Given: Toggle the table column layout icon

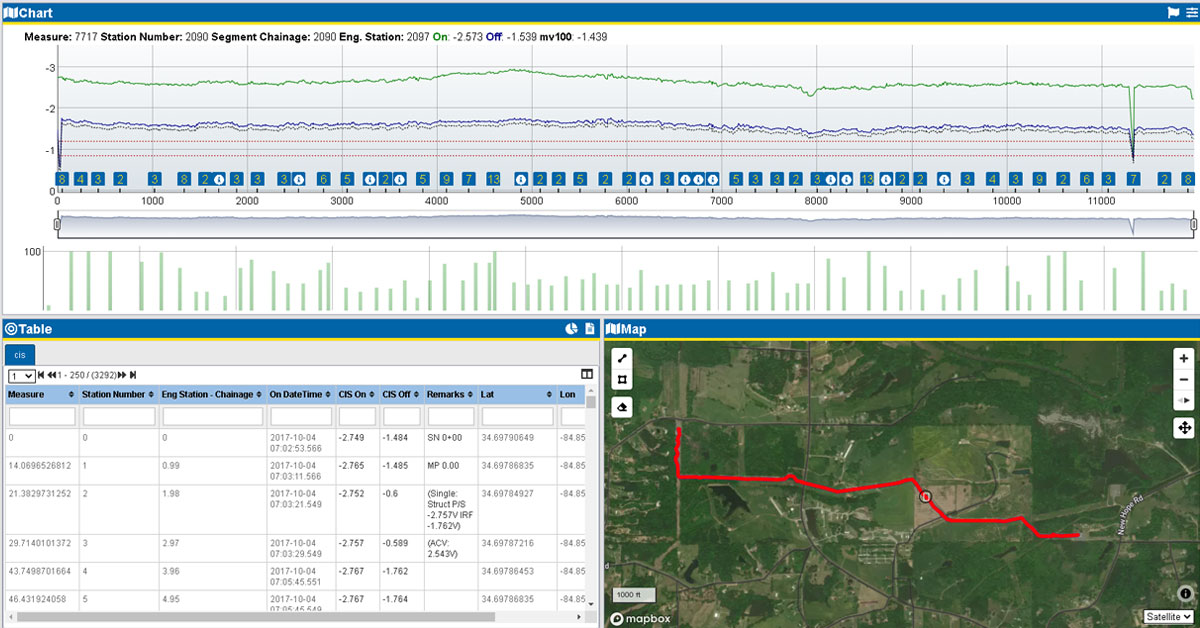Looking at the screenshot, I should click(586, 374).
